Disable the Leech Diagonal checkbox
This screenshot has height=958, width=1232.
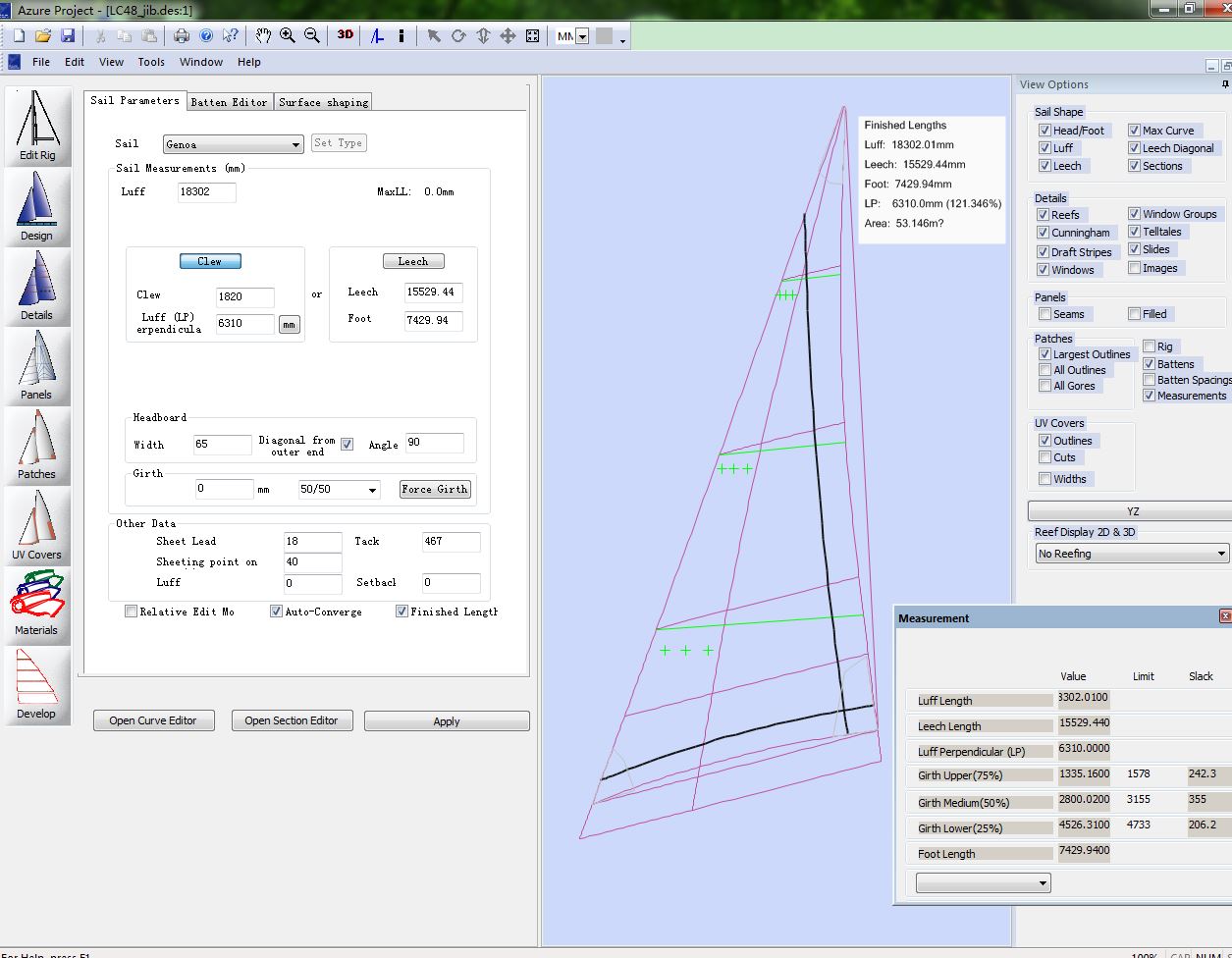1134,148
